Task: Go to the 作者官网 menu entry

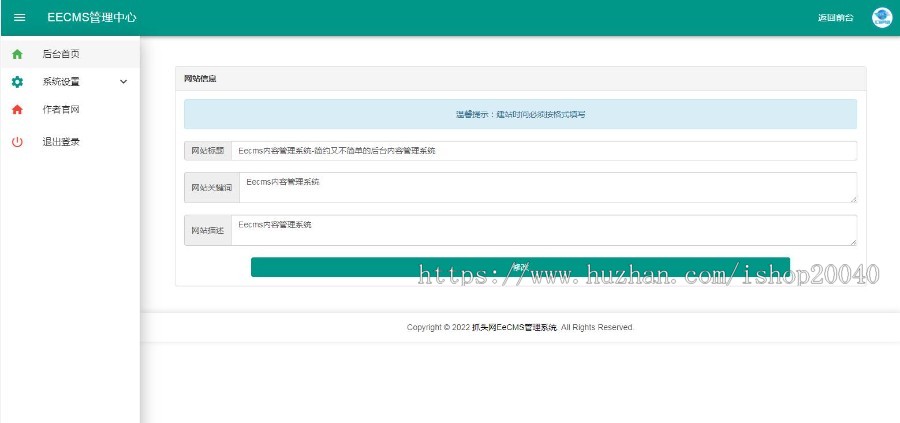Action: click(61, 110)
